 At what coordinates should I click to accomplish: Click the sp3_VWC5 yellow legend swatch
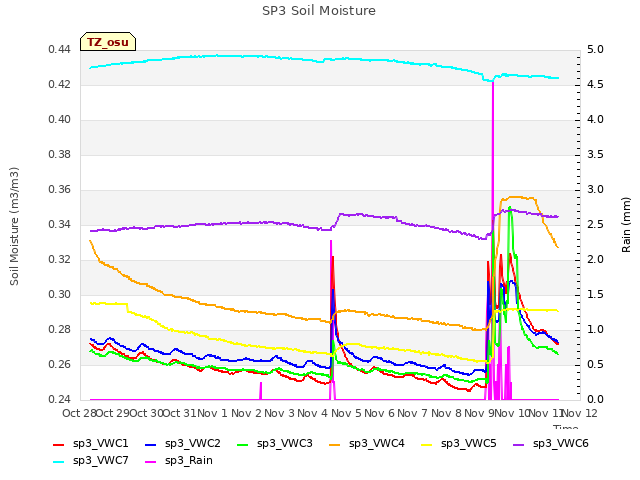tap(427, 444)
